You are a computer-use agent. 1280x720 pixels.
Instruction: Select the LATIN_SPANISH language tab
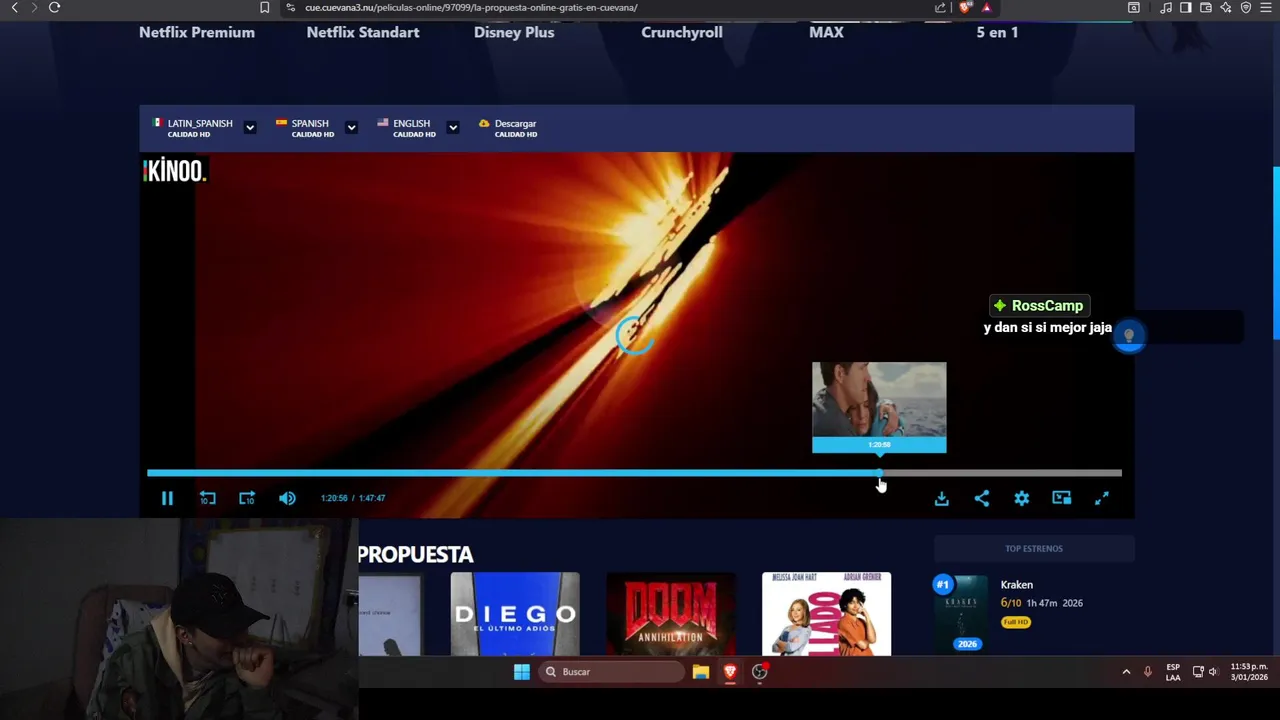coord(193,128)
